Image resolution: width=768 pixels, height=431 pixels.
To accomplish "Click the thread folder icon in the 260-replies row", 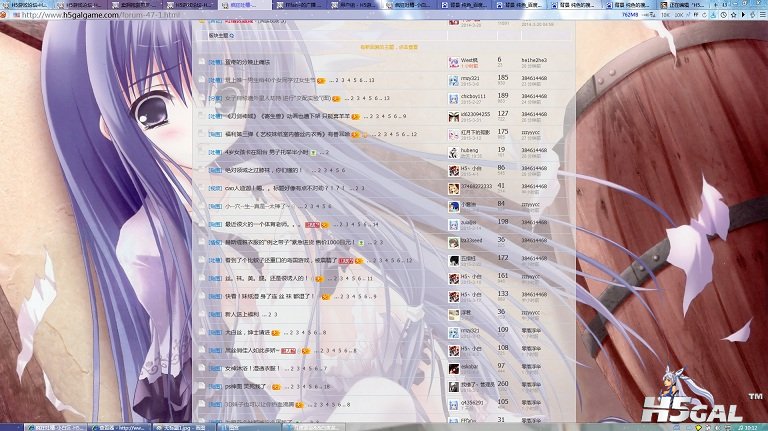I will click(x=201, y=386).
